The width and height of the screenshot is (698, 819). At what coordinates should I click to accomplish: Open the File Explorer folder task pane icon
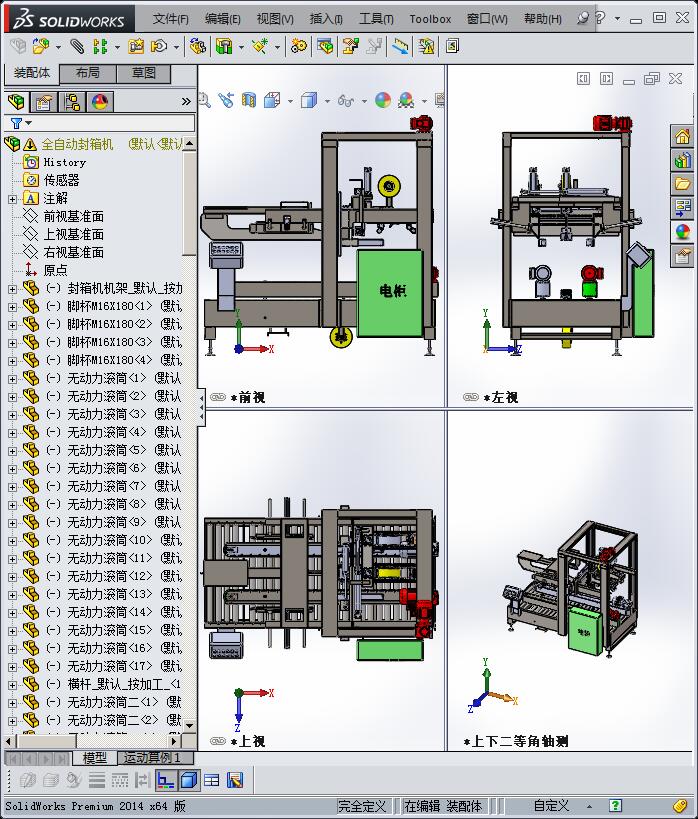coord(682,184)
